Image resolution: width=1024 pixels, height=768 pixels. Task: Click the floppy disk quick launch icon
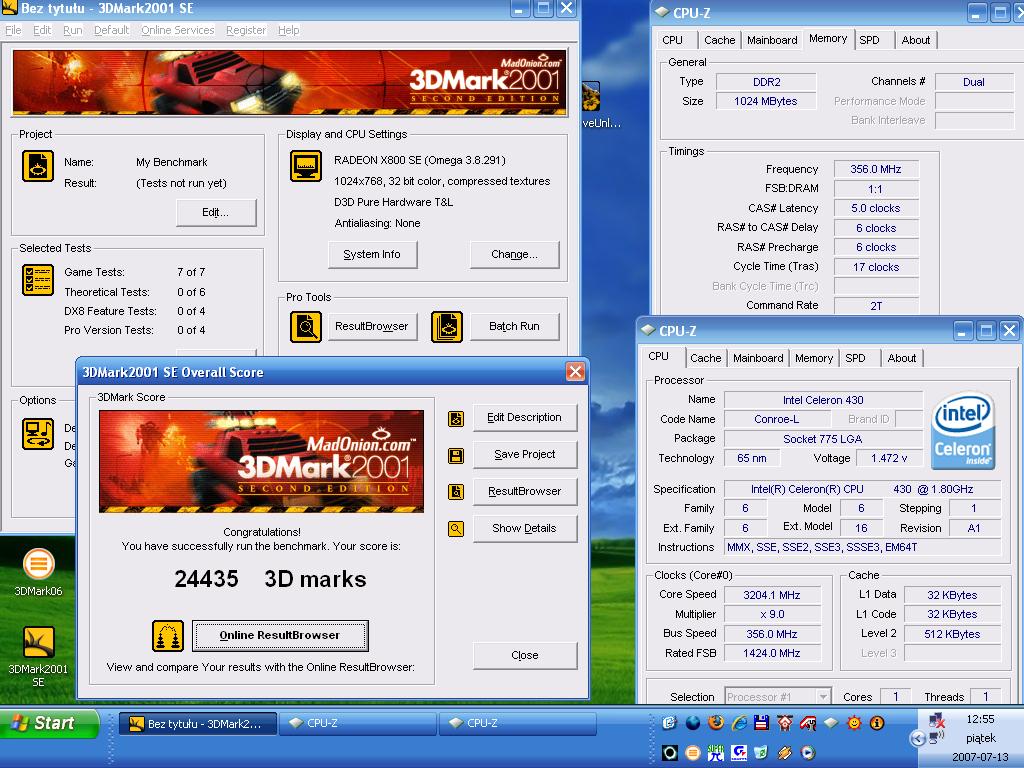[761, 722]
